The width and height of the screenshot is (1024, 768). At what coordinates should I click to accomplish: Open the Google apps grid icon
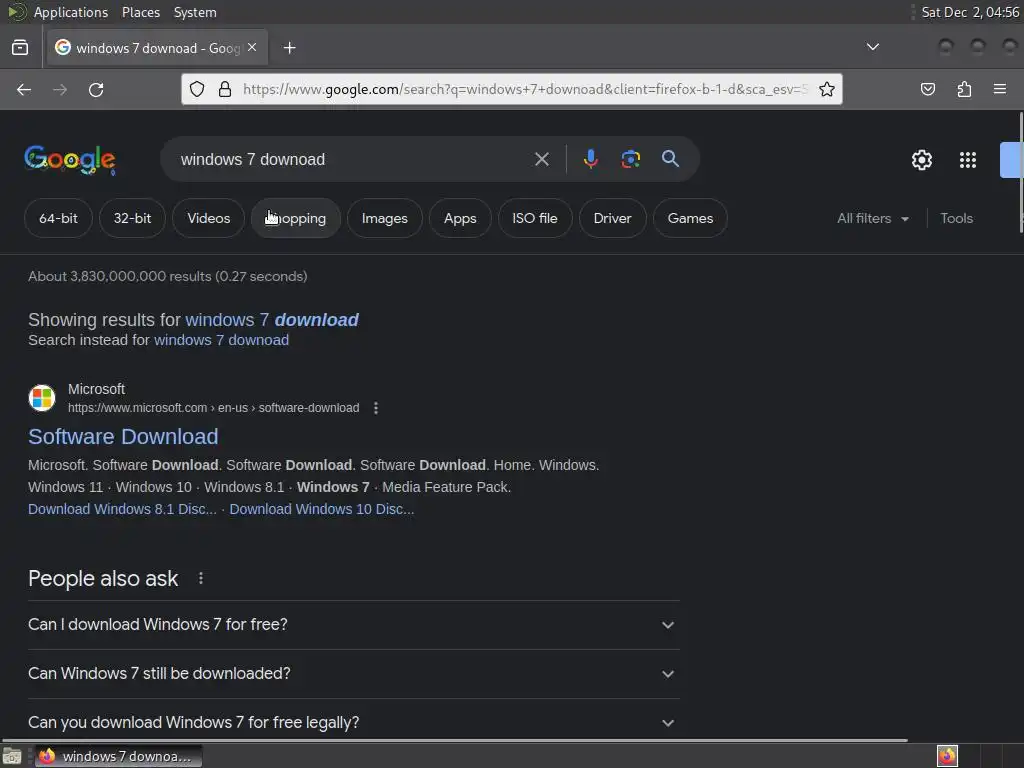point(968,160)
